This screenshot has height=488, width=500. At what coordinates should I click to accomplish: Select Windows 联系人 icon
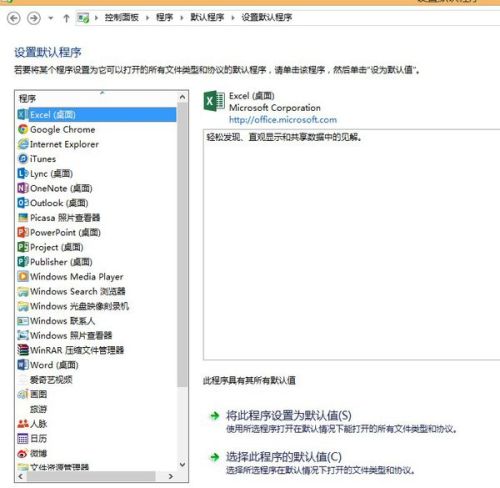click(23, 321)
